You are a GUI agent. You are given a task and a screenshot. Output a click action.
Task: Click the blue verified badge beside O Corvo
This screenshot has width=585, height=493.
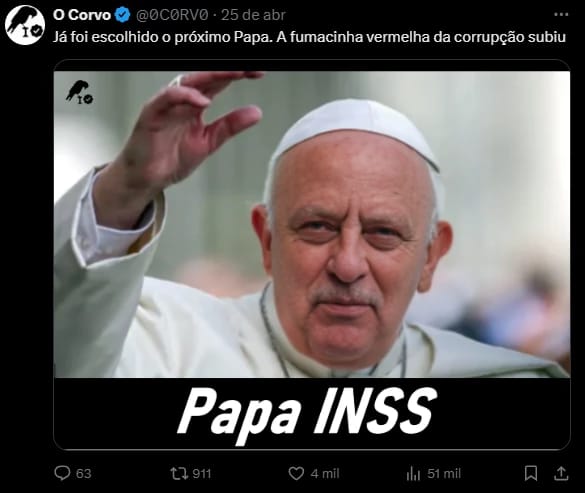pos(122,15)
